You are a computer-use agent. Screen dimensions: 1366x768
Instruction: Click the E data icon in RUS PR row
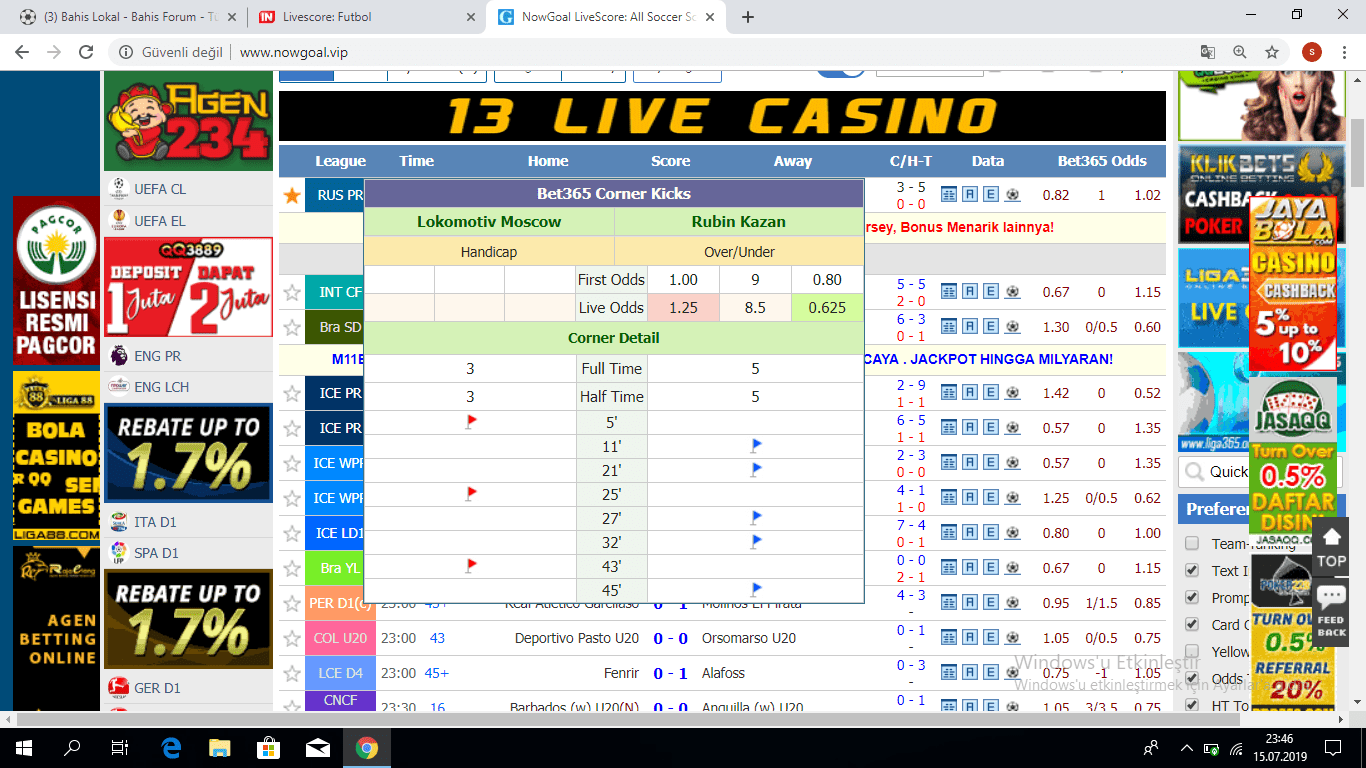tap(991, 195)
